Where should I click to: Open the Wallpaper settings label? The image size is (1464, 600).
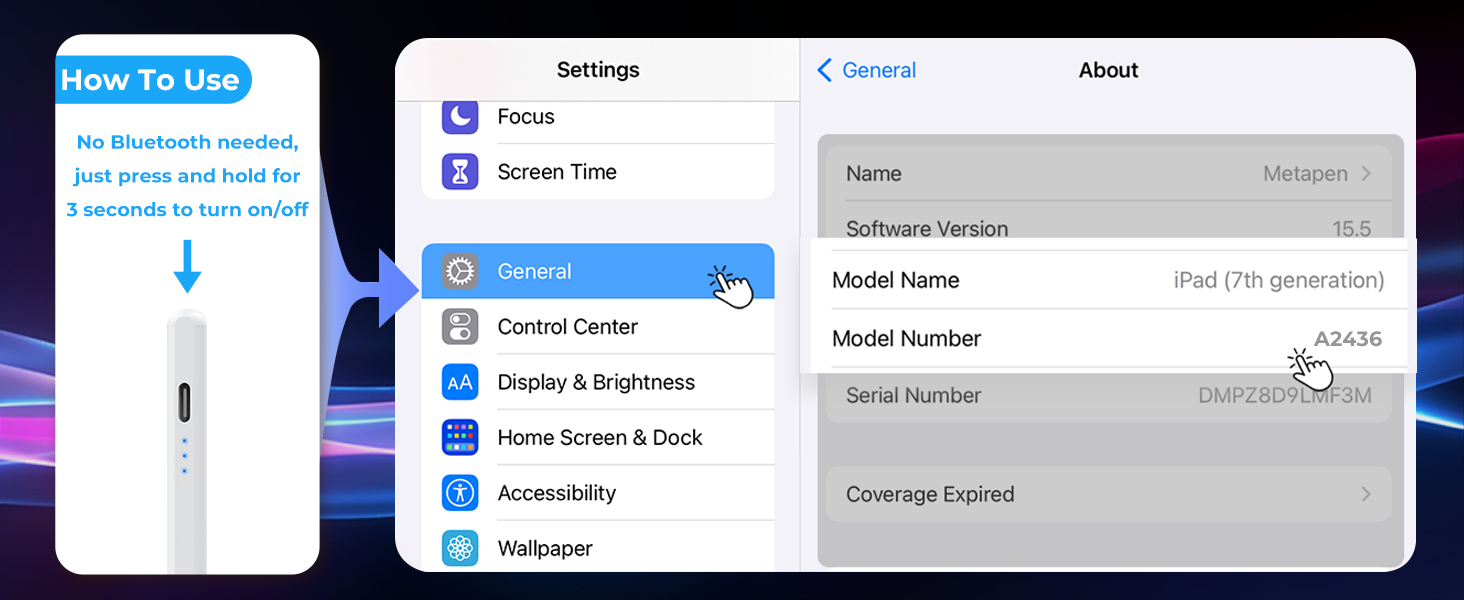tap(545, 548)
